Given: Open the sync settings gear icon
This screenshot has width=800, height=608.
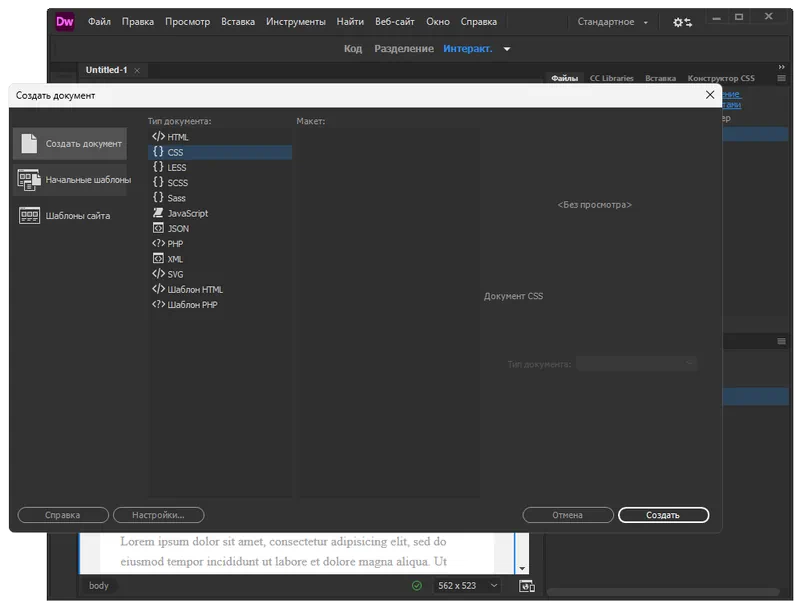Looking at the screenshot, I should point(682,22).
